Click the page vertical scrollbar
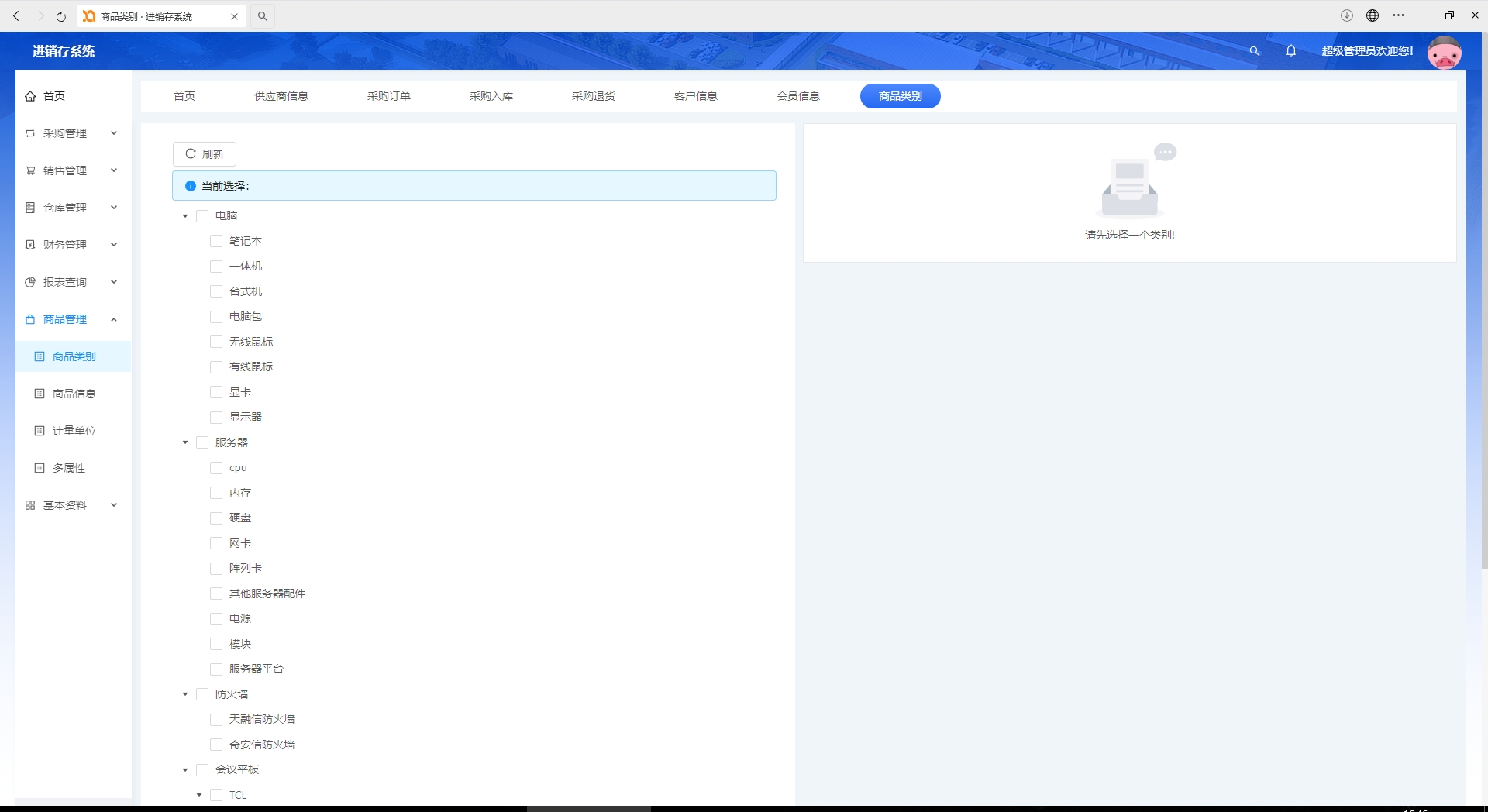The height and width of the screenshot is (812, 1488). (x=1484, y=302)
